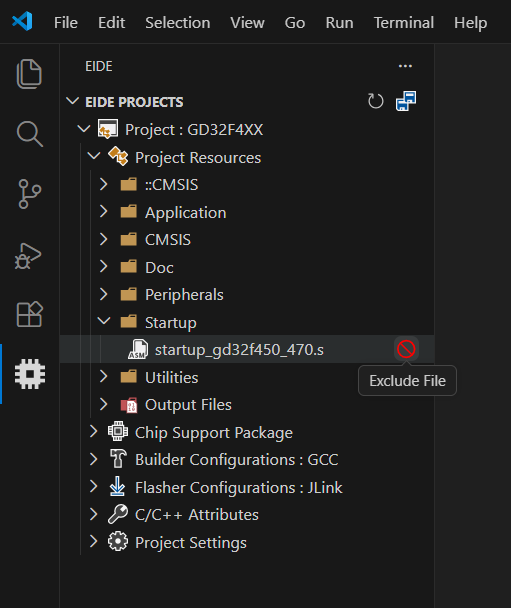This screenshot has width=511, height=608.
Task: Click the ASM file icon of startup file
Action: pyautogui.click(x=138, y=349)
